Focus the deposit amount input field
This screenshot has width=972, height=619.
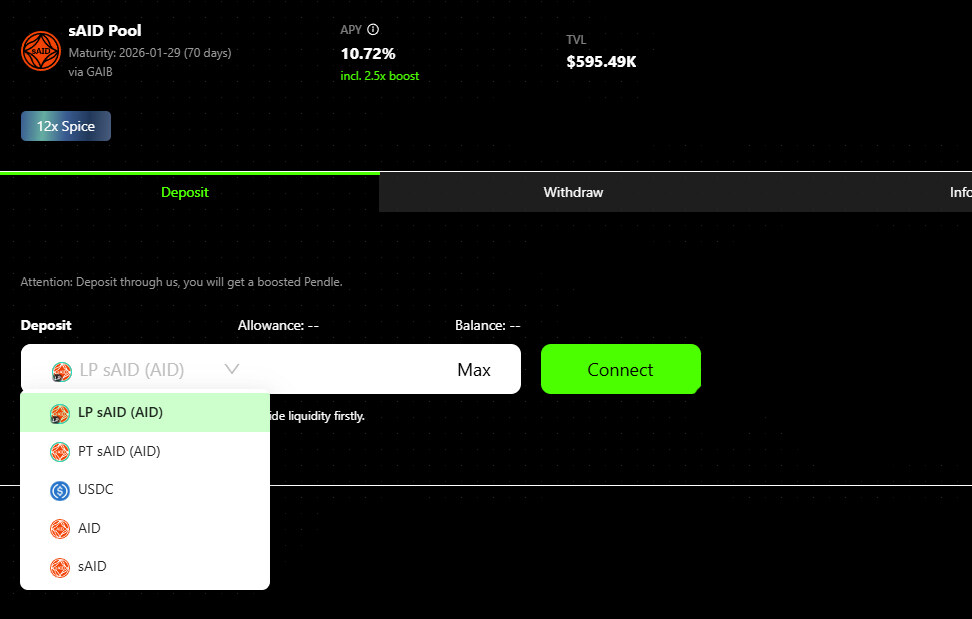[340, 369]
